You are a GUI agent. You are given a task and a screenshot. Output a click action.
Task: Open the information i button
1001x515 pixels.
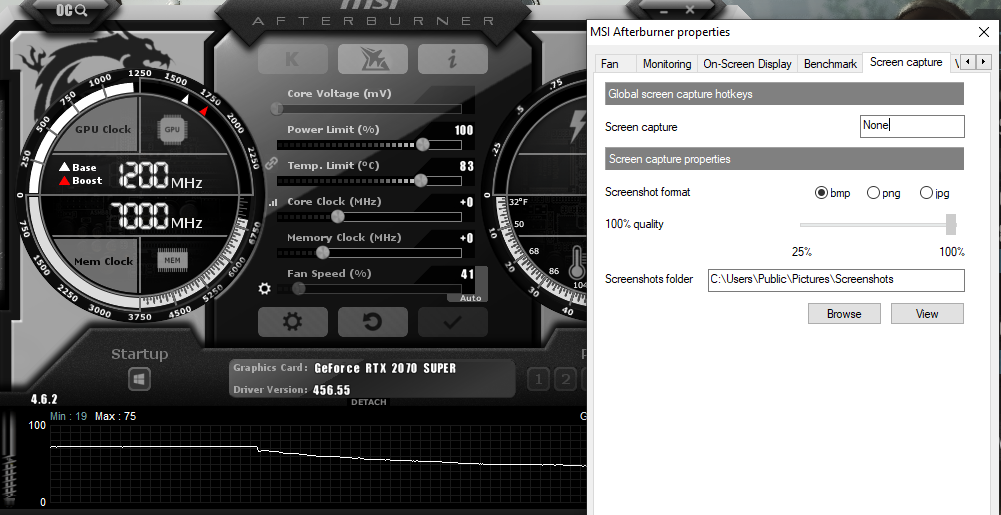tap(453, 59)
